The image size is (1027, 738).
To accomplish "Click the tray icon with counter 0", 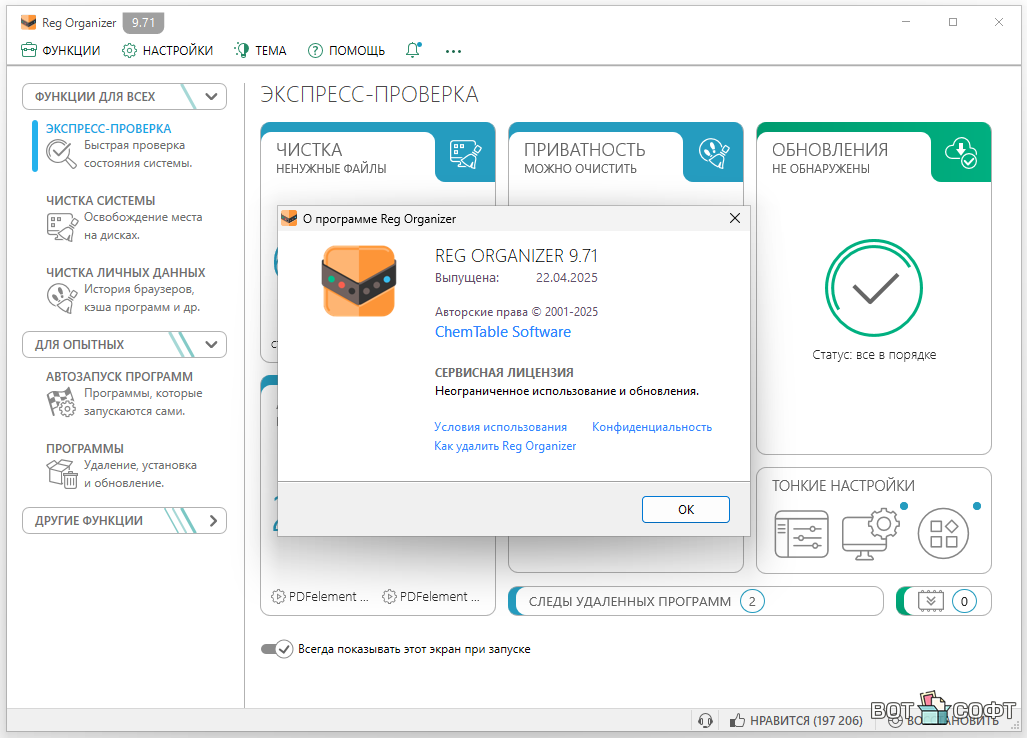I will (944, 601).
